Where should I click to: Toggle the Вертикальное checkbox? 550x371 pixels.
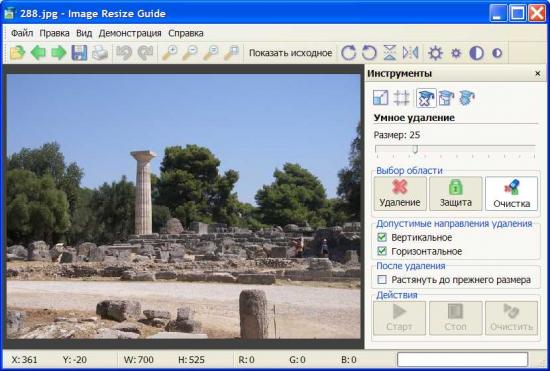pos(382,237)
